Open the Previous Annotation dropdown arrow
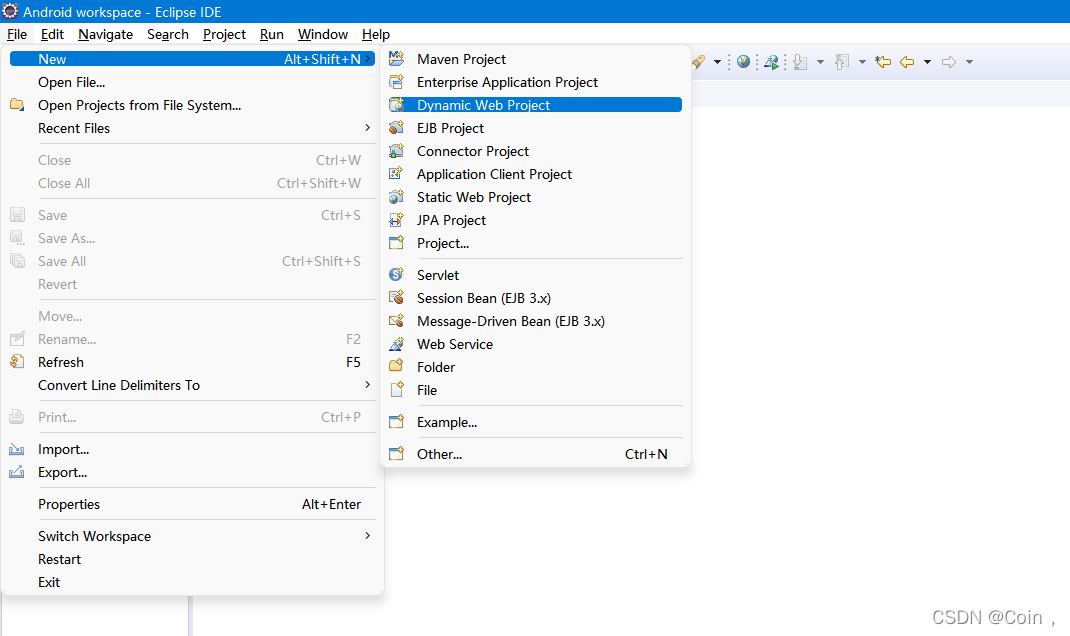The image size is (1070, 636). pyautogui.click(x=862, y=62)
